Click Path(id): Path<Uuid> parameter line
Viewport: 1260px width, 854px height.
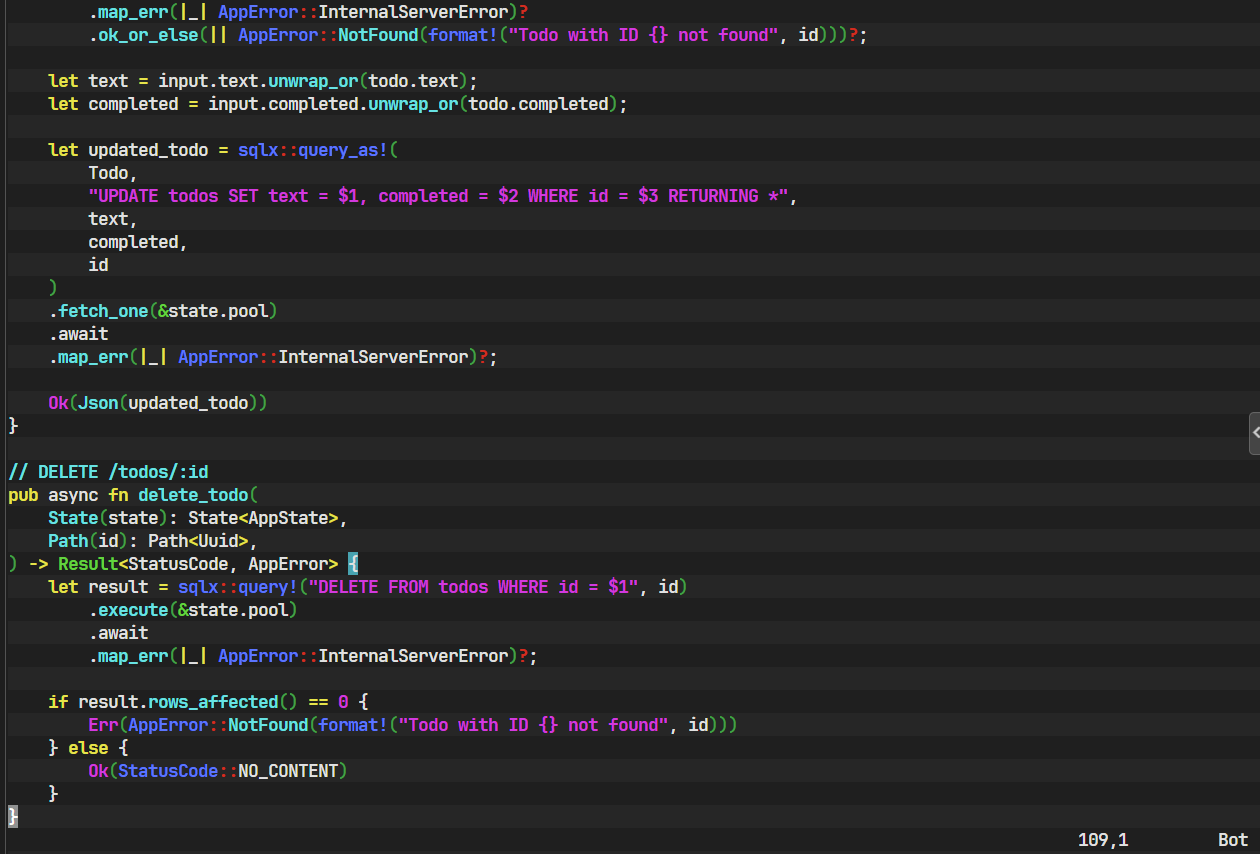tap(153, 541)
